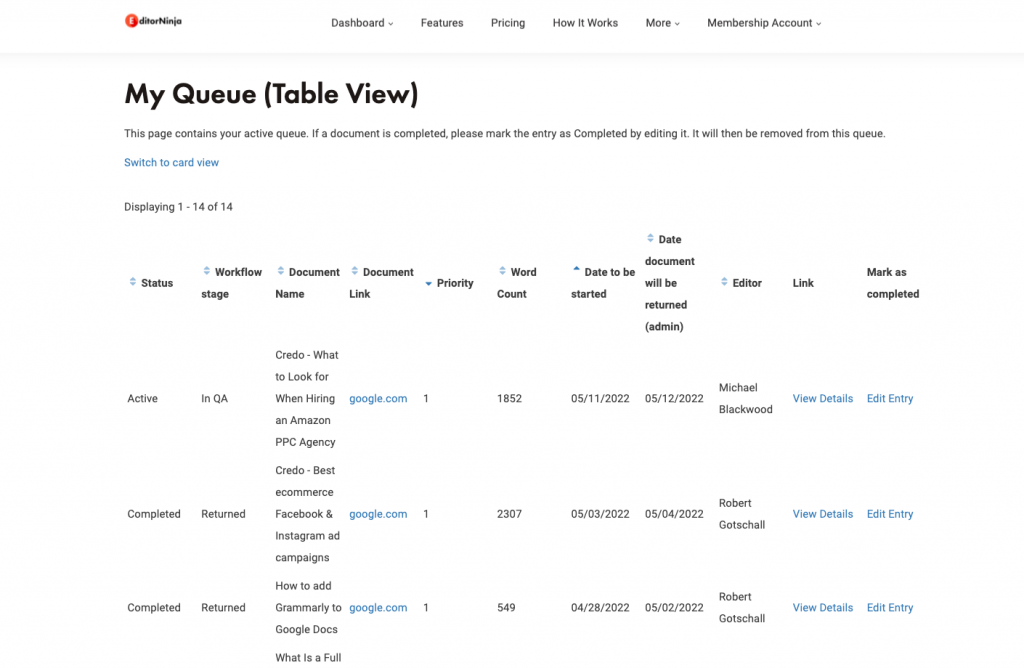View Details for the 2307-word document
This screenshot has width=1024, height=668.
(x=823, y=514)
